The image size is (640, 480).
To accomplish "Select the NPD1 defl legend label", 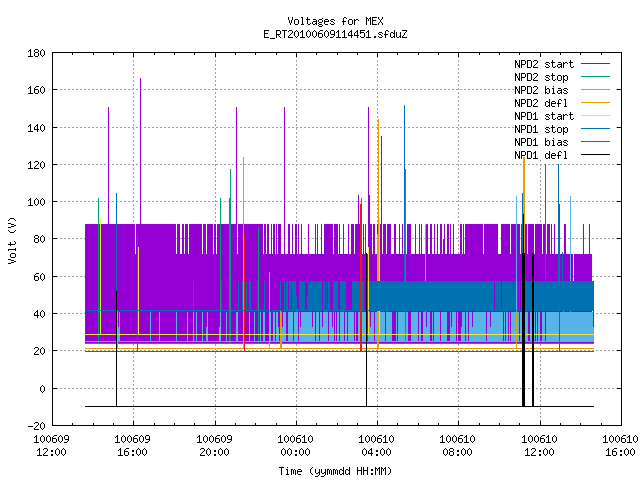I will coord(541,155).
